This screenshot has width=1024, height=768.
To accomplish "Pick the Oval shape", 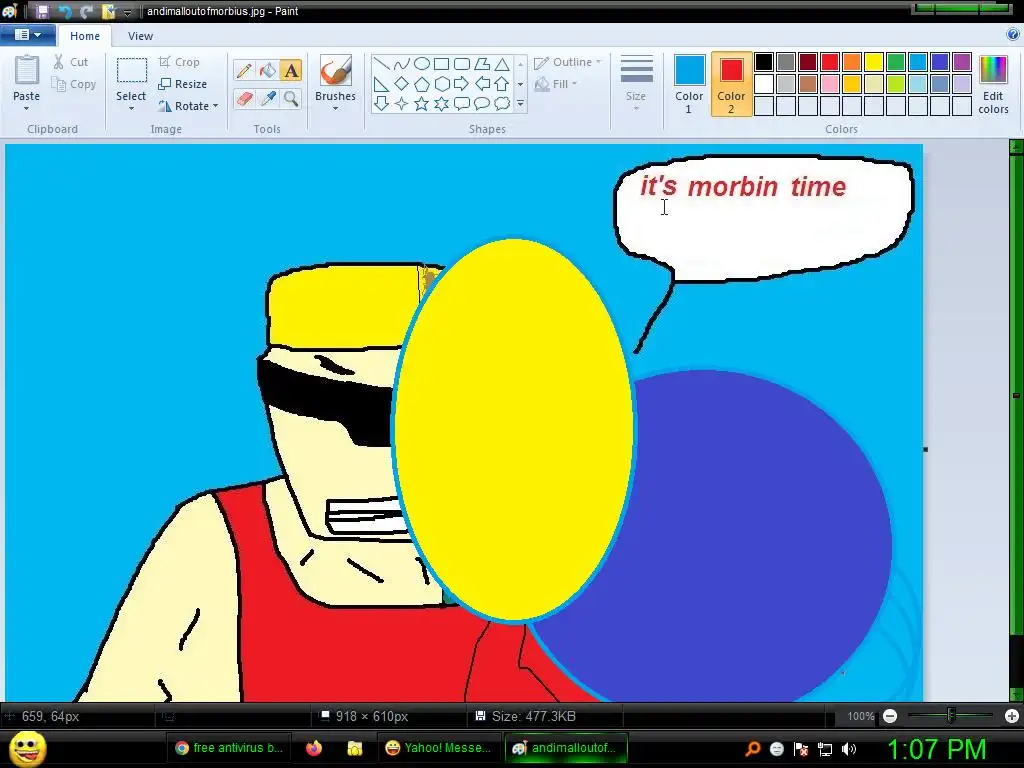I will pos(422,64).
